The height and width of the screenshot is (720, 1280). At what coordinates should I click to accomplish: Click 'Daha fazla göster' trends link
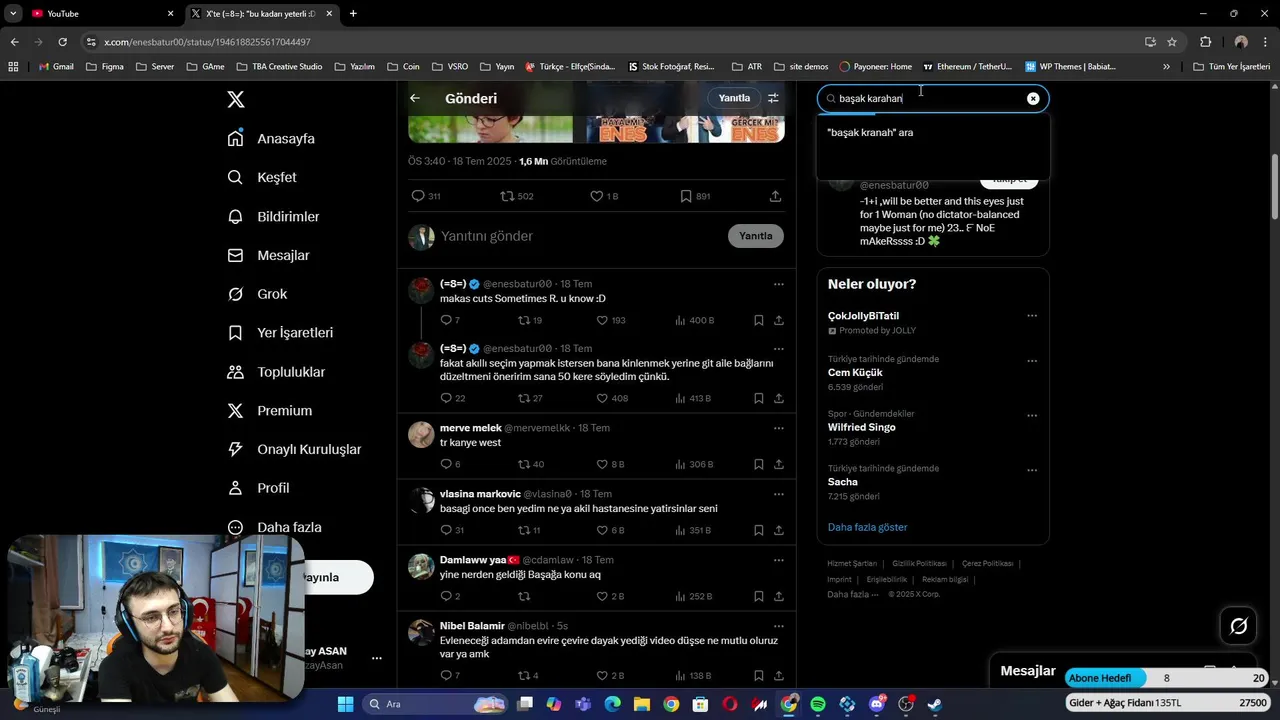point(867,527)
